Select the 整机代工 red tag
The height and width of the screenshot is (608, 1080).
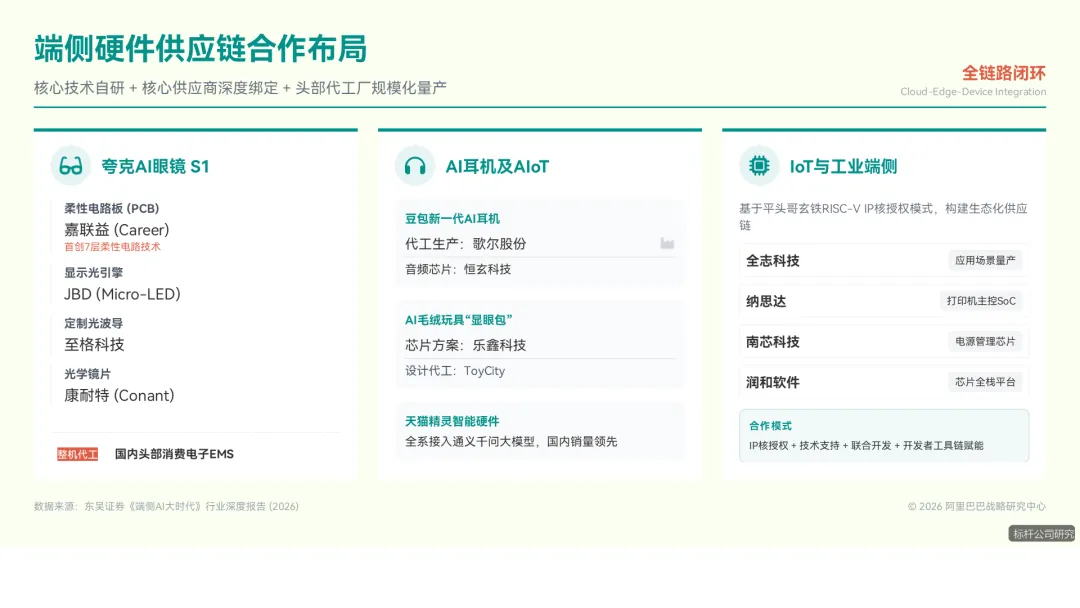(77, 454)
